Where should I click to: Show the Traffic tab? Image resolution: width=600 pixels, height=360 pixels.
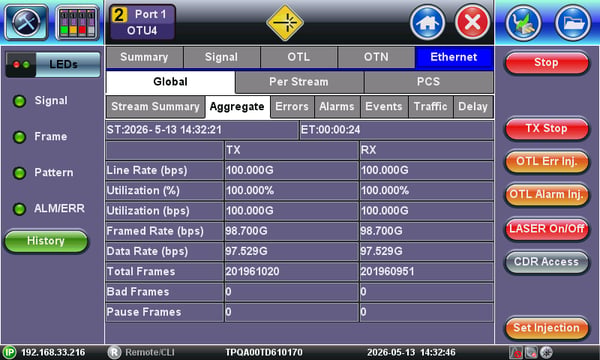pyautogui.click(x=430, y=107)
